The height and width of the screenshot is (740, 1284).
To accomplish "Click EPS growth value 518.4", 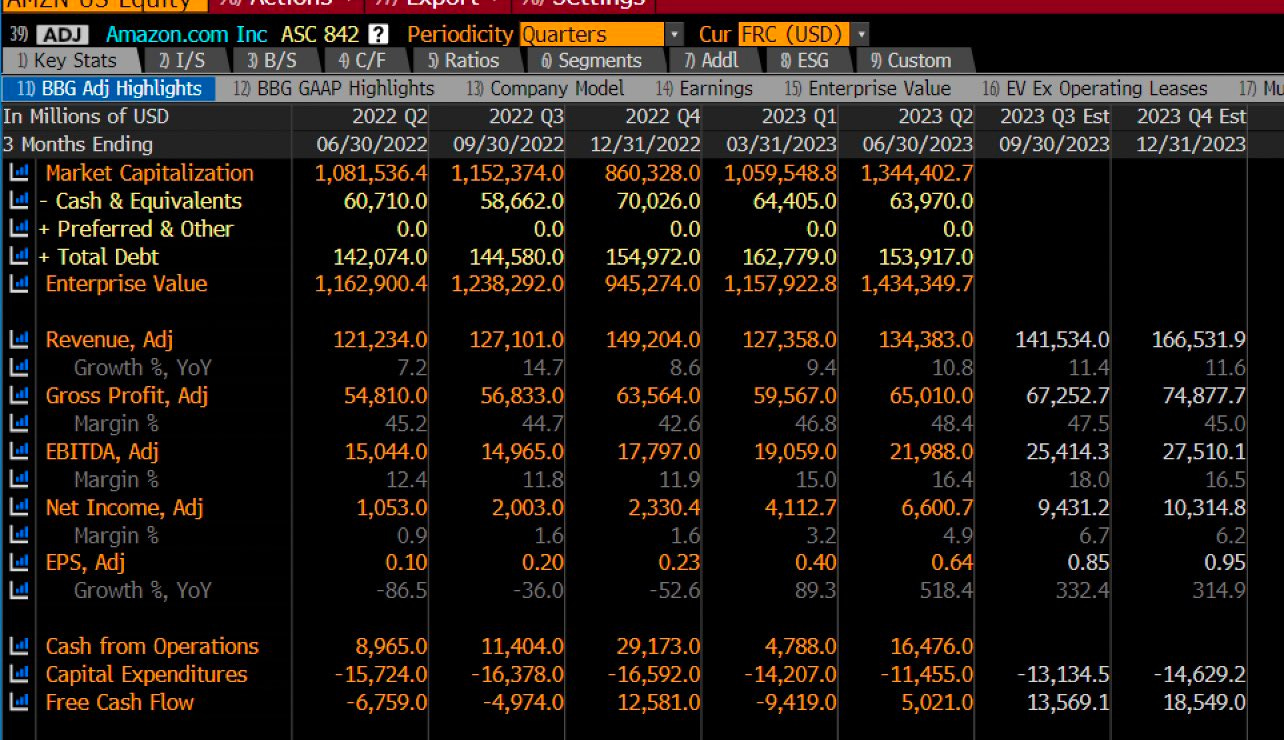I will pos(947,591).
